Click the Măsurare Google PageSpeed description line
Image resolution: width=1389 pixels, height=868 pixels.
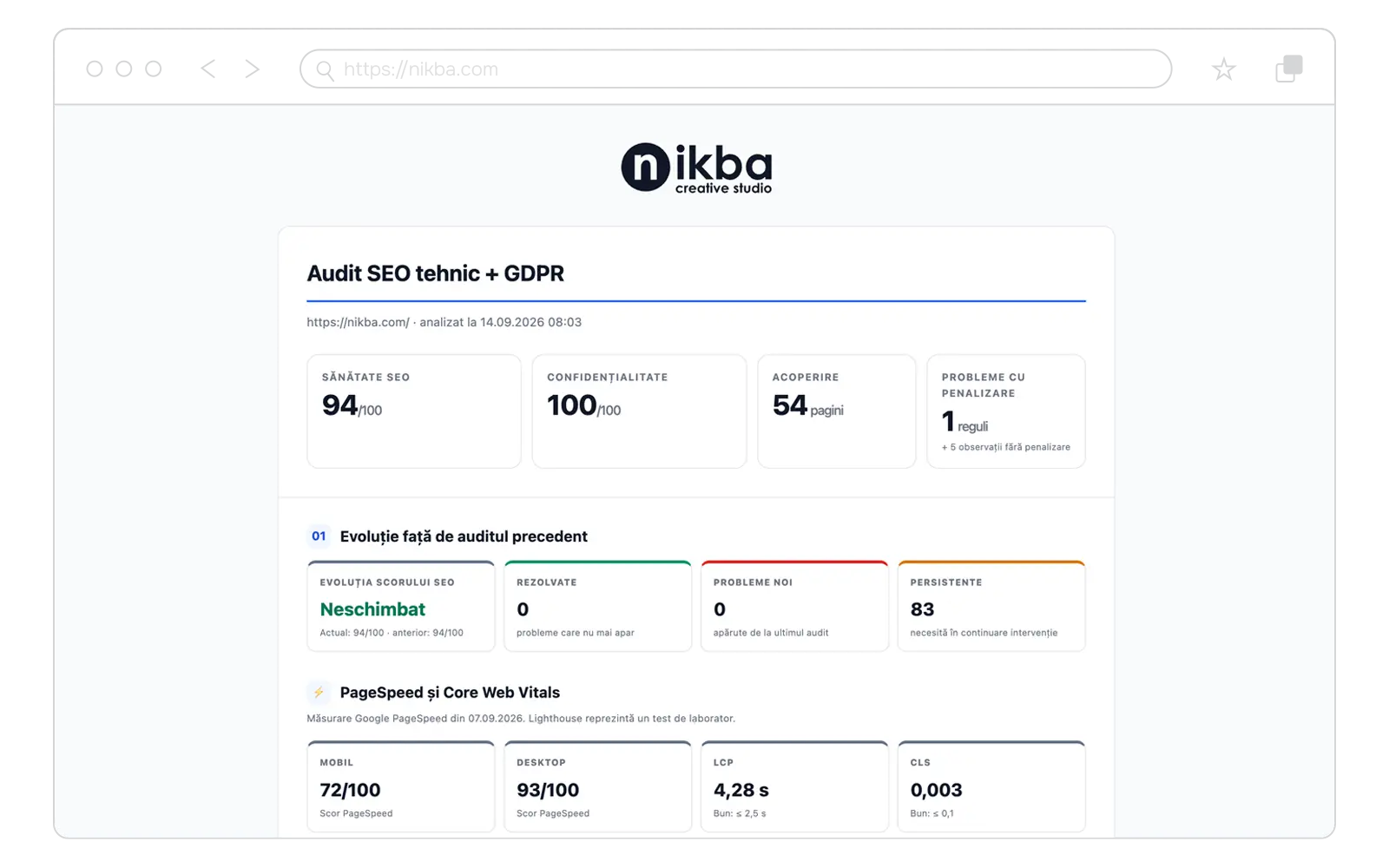pyautogui.click(x=521, y=718)
